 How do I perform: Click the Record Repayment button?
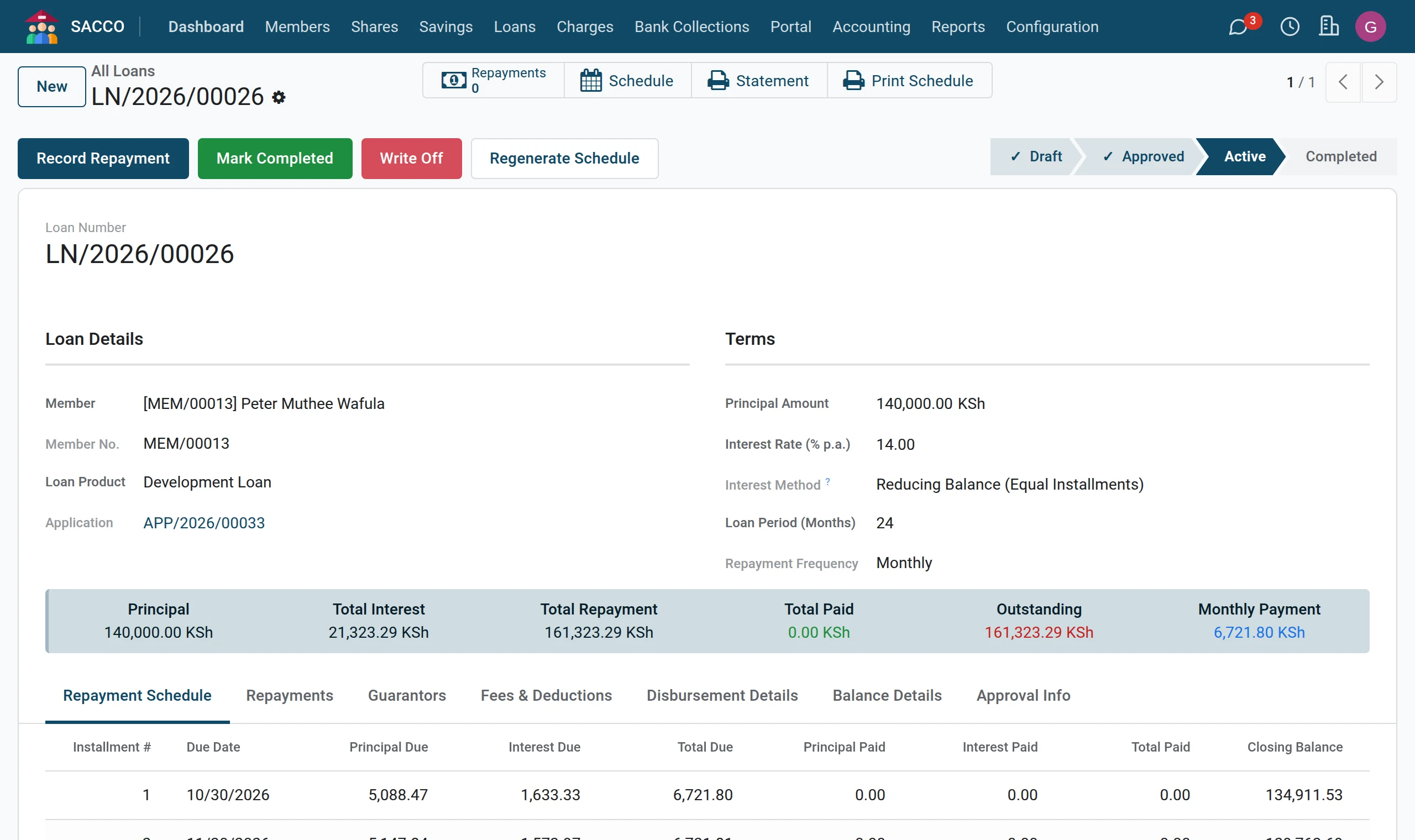click(x=103, y=159)
